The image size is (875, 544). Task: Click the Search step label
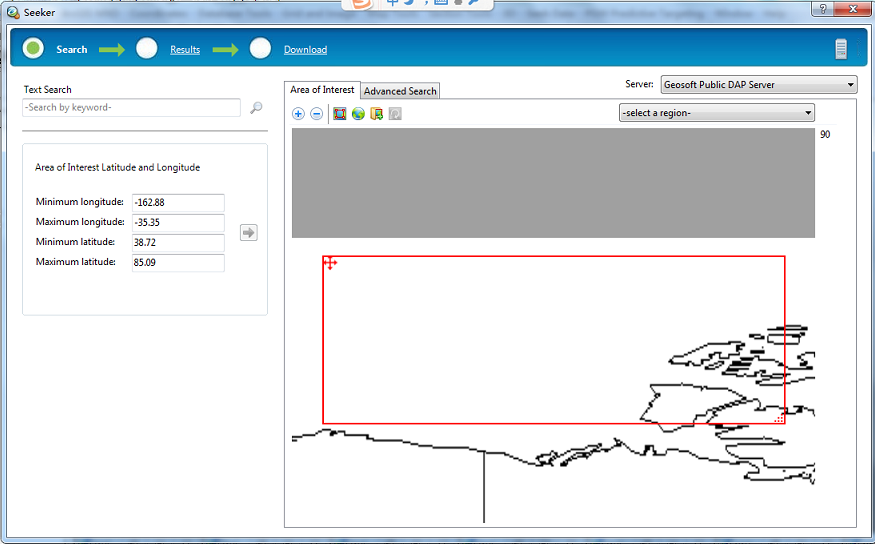click(x=72, y=50)
